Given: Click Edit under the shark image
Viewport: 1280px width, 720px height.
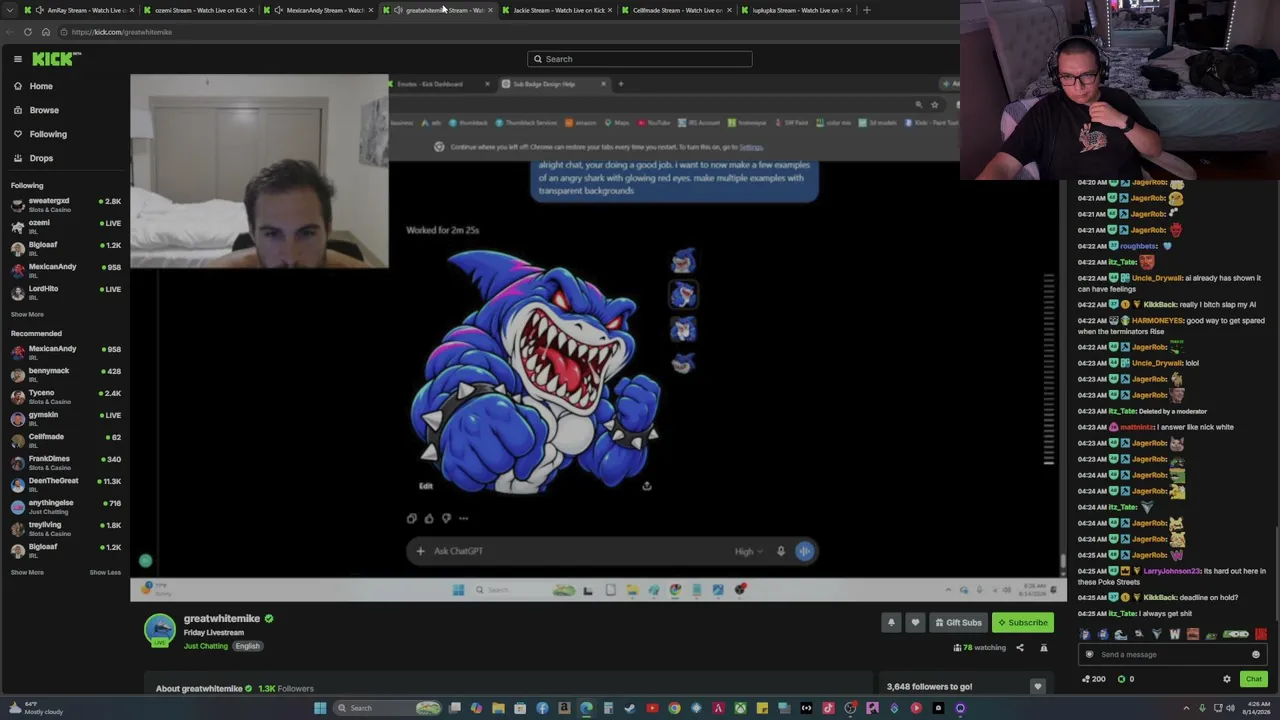Looking at the screenshot, I should (426, 486).
